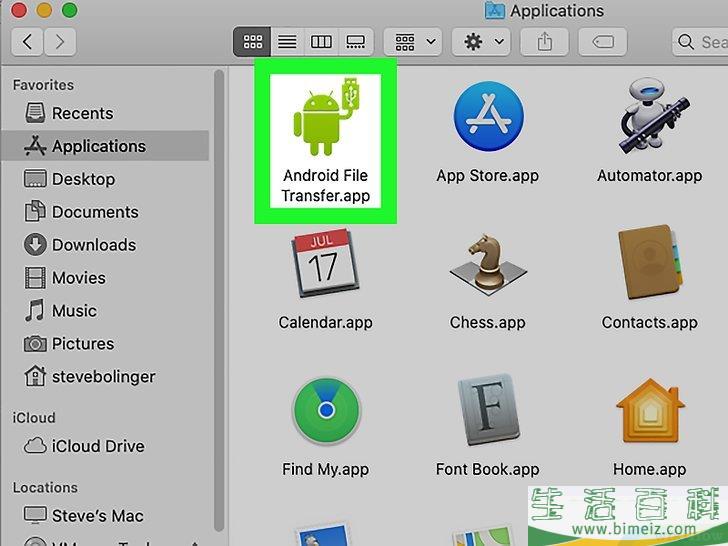Open the App Store app icon
Screen dimensions: 728x546
point(488,116)
